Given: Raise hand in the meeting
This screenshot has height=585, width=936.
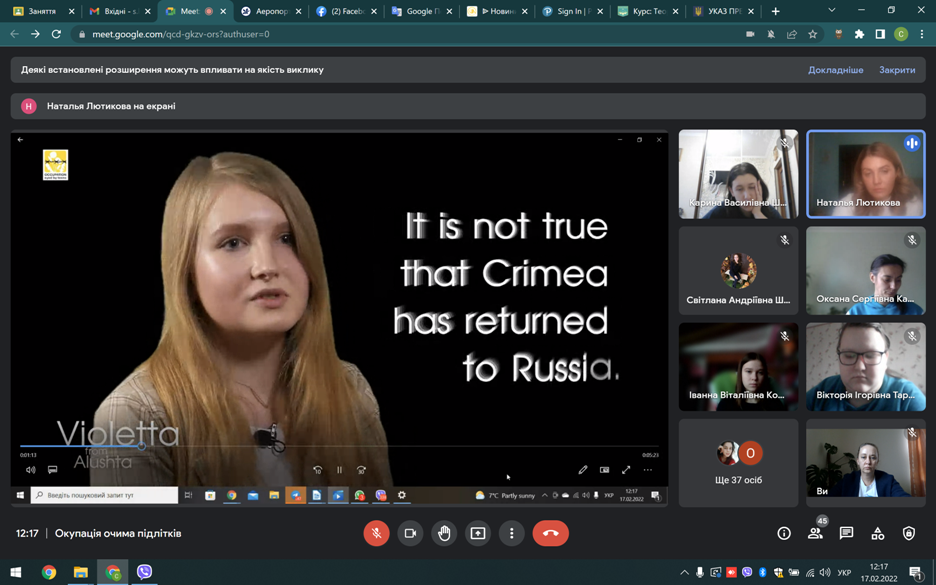Looking at the screenshot, I should click(x=444, y=533).
